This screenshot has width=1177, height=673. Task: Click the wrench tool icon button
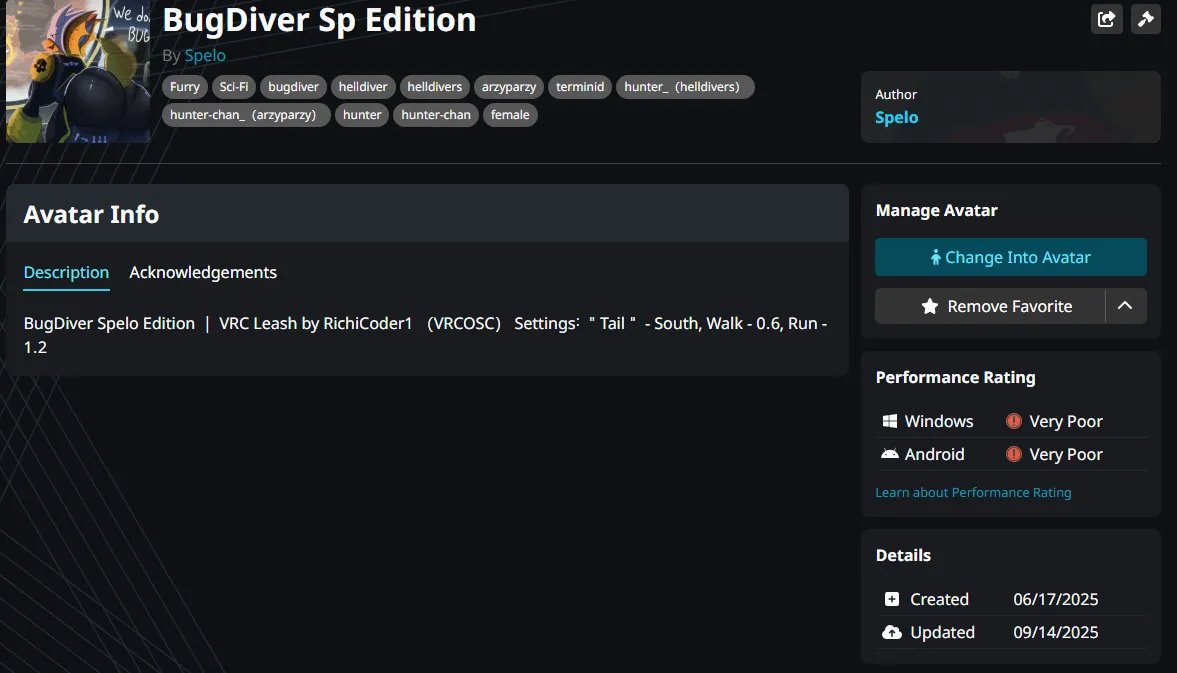[1145, 19]
